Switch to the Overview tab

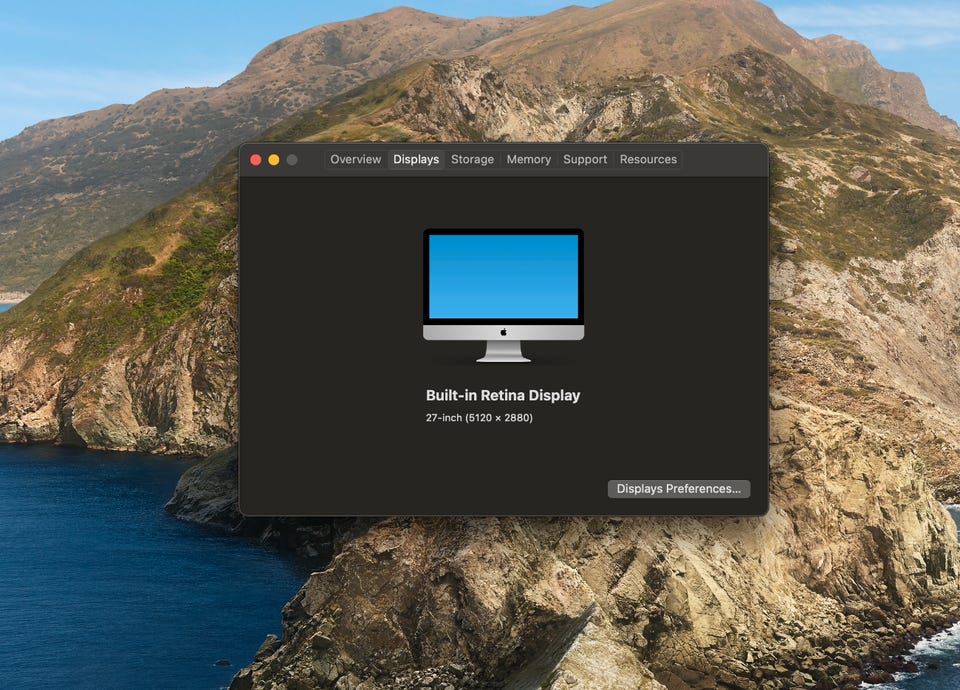click(x=355, y=159)
